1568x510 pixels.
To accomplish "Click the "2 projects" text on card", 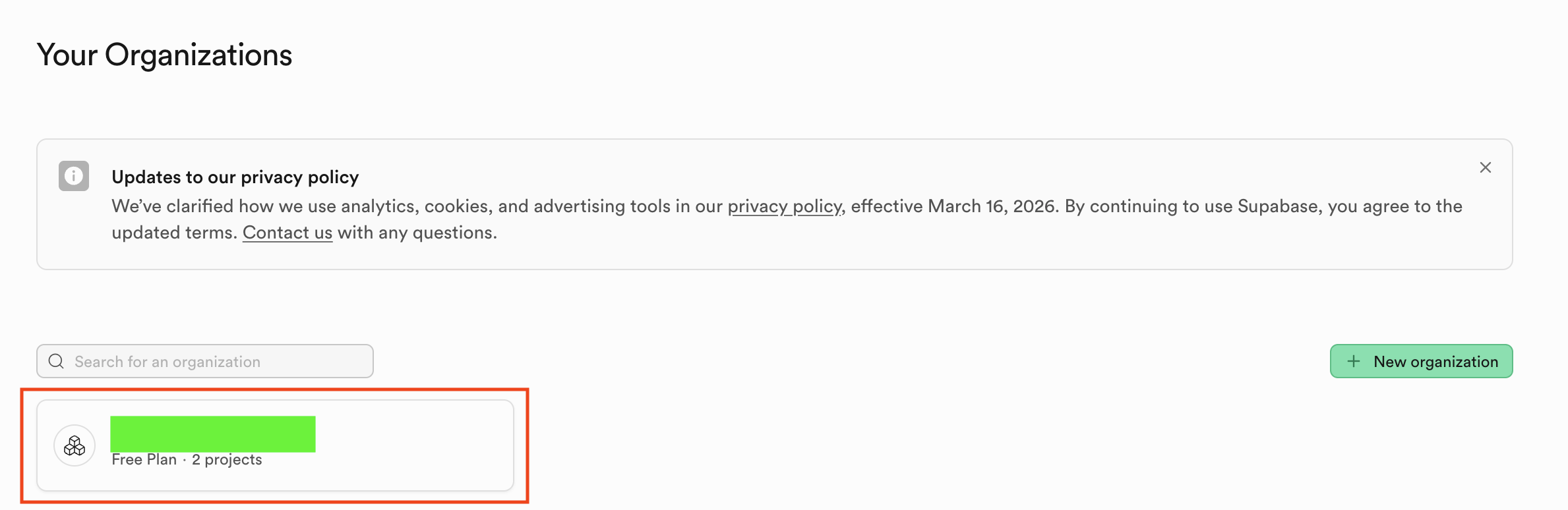I will click(x=227, y=460).
